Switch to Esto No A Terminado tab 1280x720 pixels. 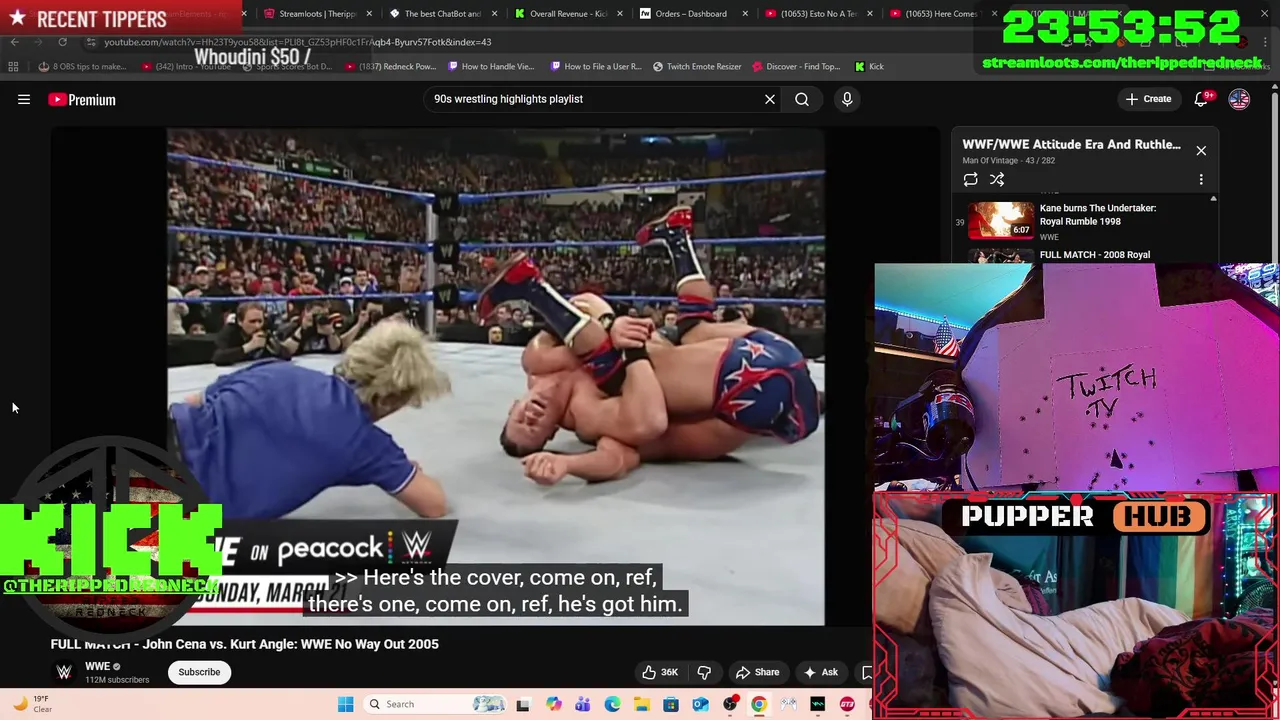tap(817, 14)
